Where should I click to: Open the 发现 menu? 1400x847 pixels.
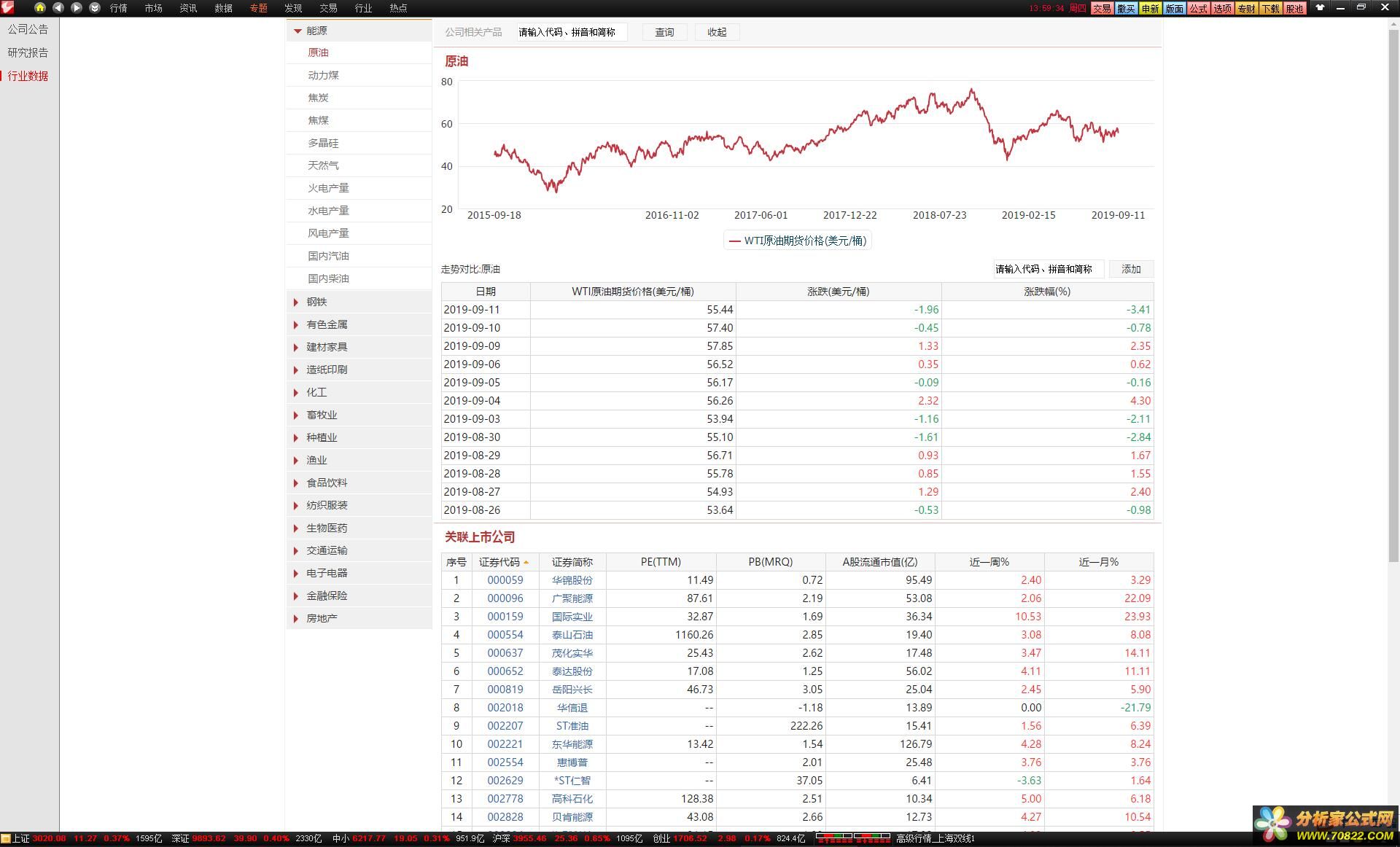294,8
